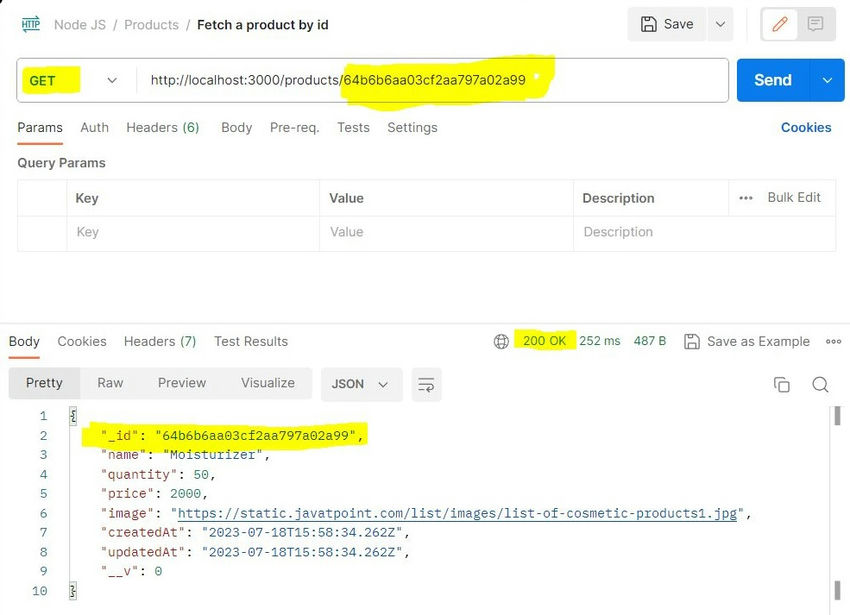Open the comments icon
Screen dimensions: 850x615
pyautogui.click(x=815, y=24)
